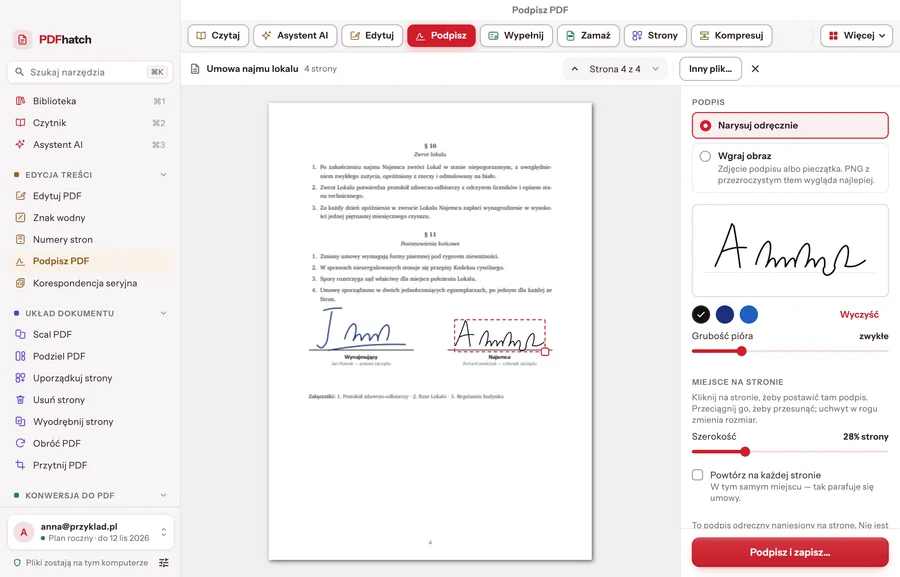The width and height of the screenshot is (900, 577).
Task: Collapse the Układ dokumentu section
Action: (x=164, y=313)
